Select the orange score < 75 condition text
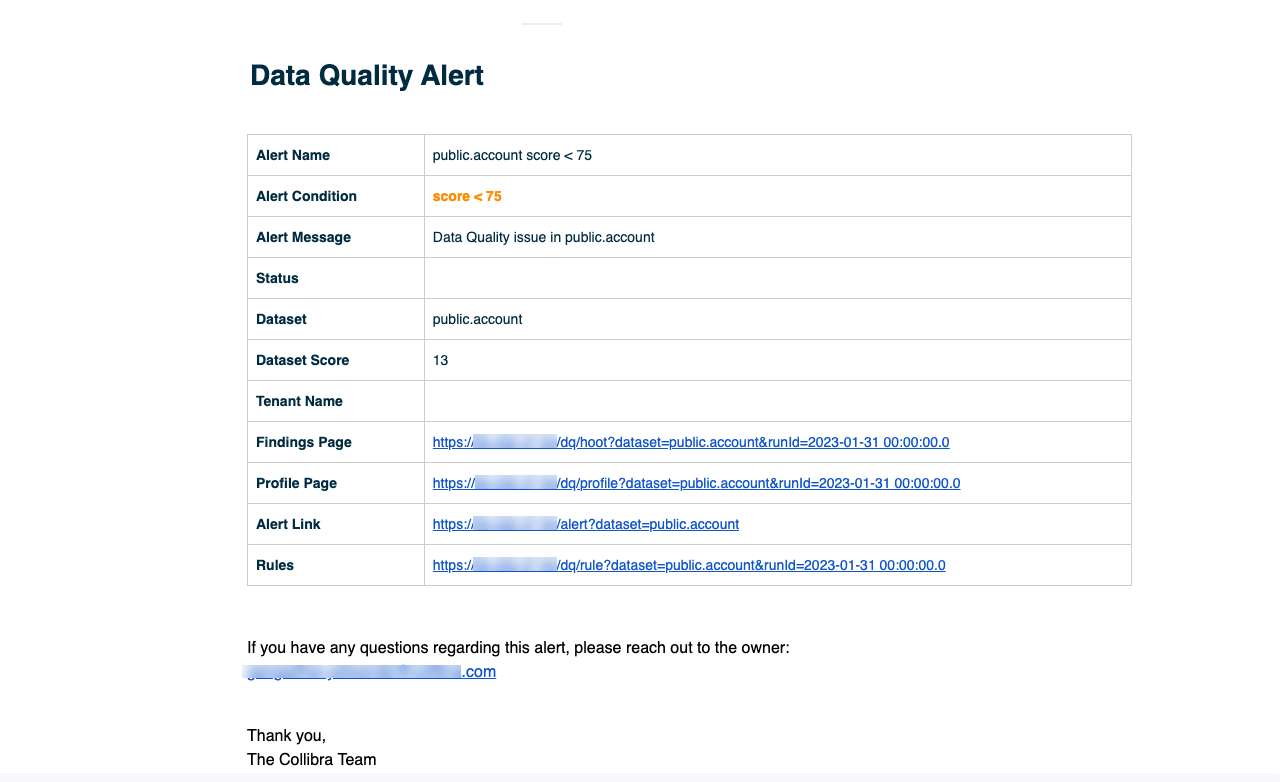Viewport: 1280px width, 782px height. click(x=467, y=196)
